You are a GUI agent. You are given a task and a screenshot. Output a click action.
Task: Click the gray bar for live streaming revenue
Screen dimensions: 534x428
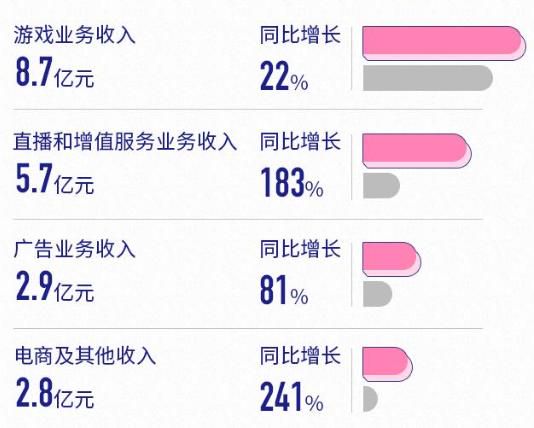pyautogui.click(x=381, y=186)
